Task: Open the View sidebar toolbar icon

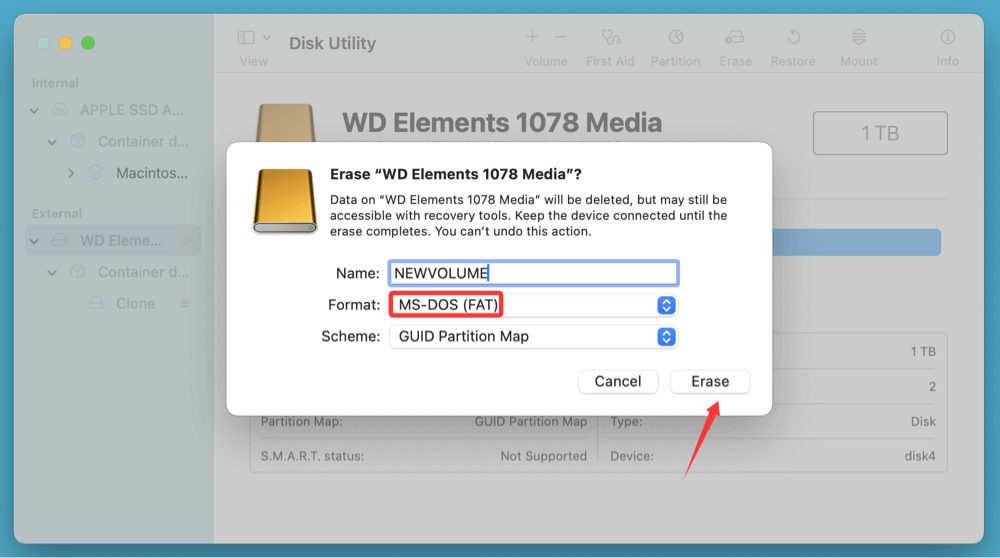Action: point(246,38)
